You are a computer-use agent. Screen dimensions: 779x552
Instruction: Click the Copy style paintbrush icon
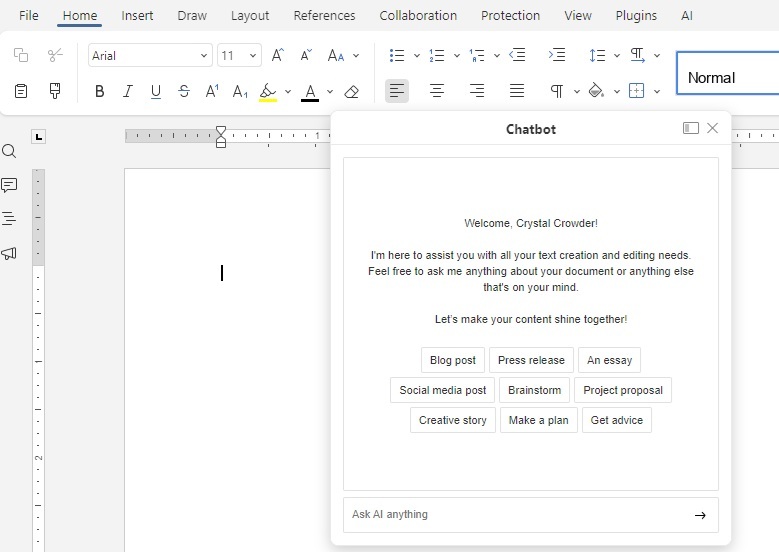pyautogui.click(x=55, y=91)
